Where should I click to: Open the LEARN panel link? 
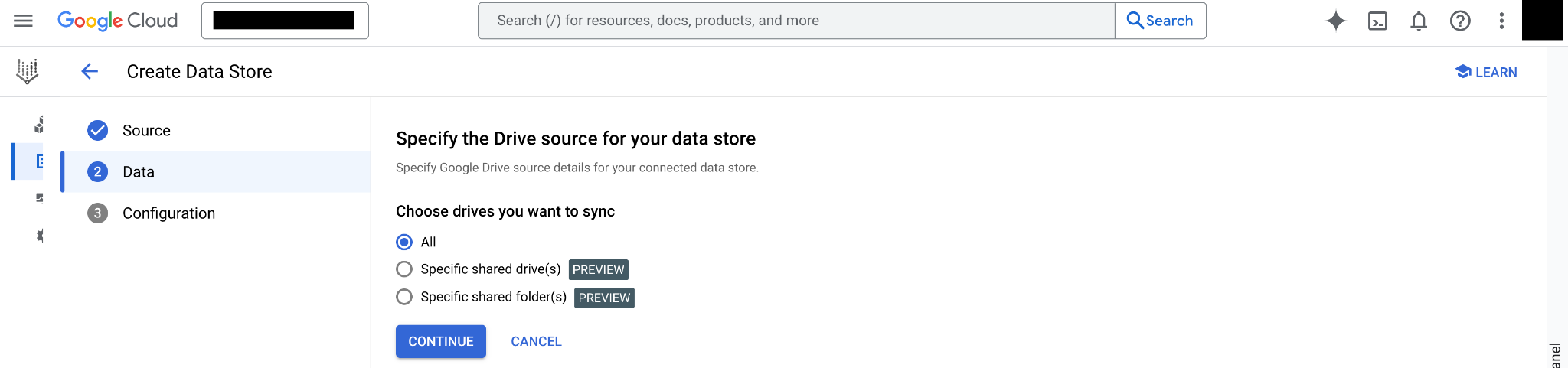click(1486, 72)
